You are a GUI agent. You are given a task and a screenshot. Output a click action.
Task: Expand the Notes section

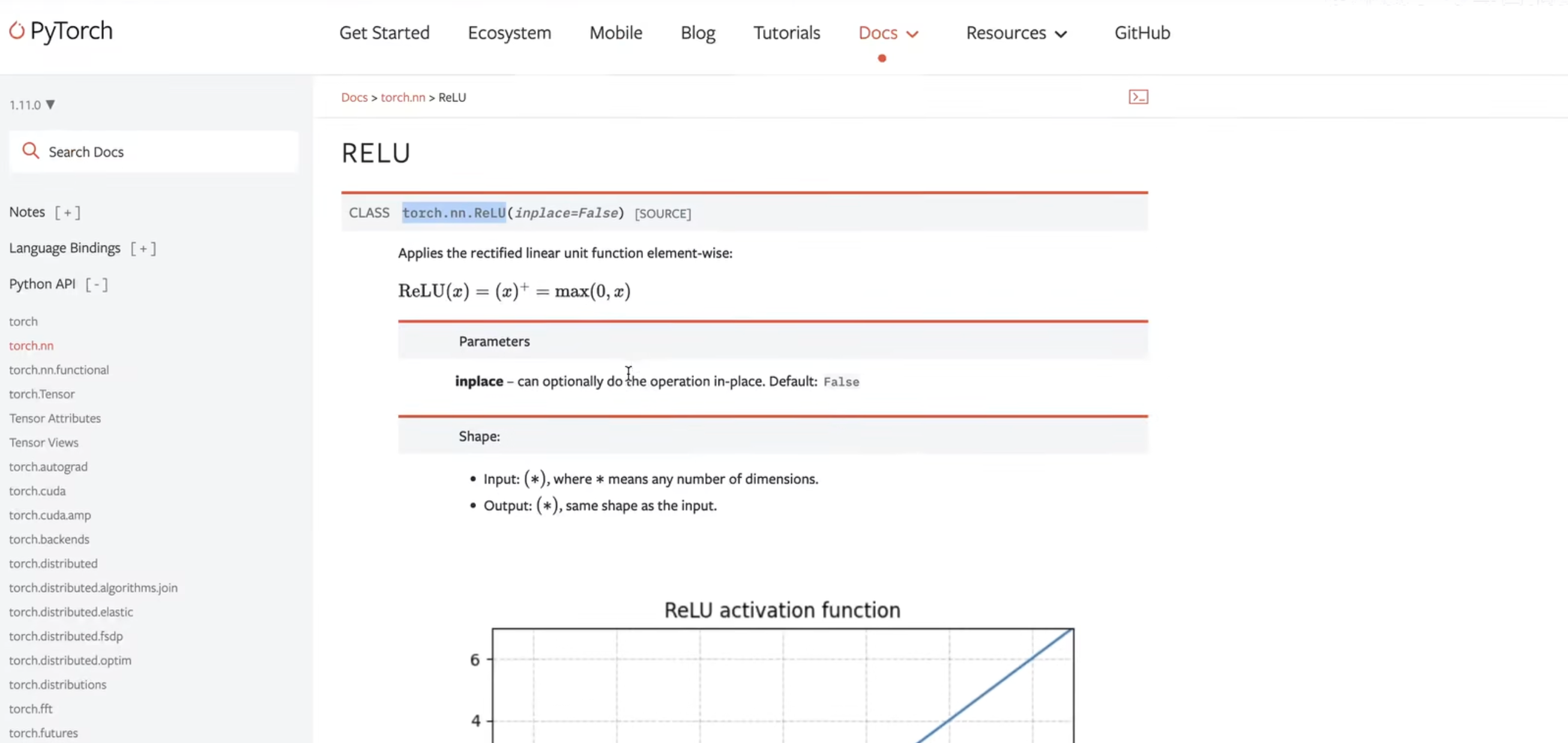click(x=67, y=212)
